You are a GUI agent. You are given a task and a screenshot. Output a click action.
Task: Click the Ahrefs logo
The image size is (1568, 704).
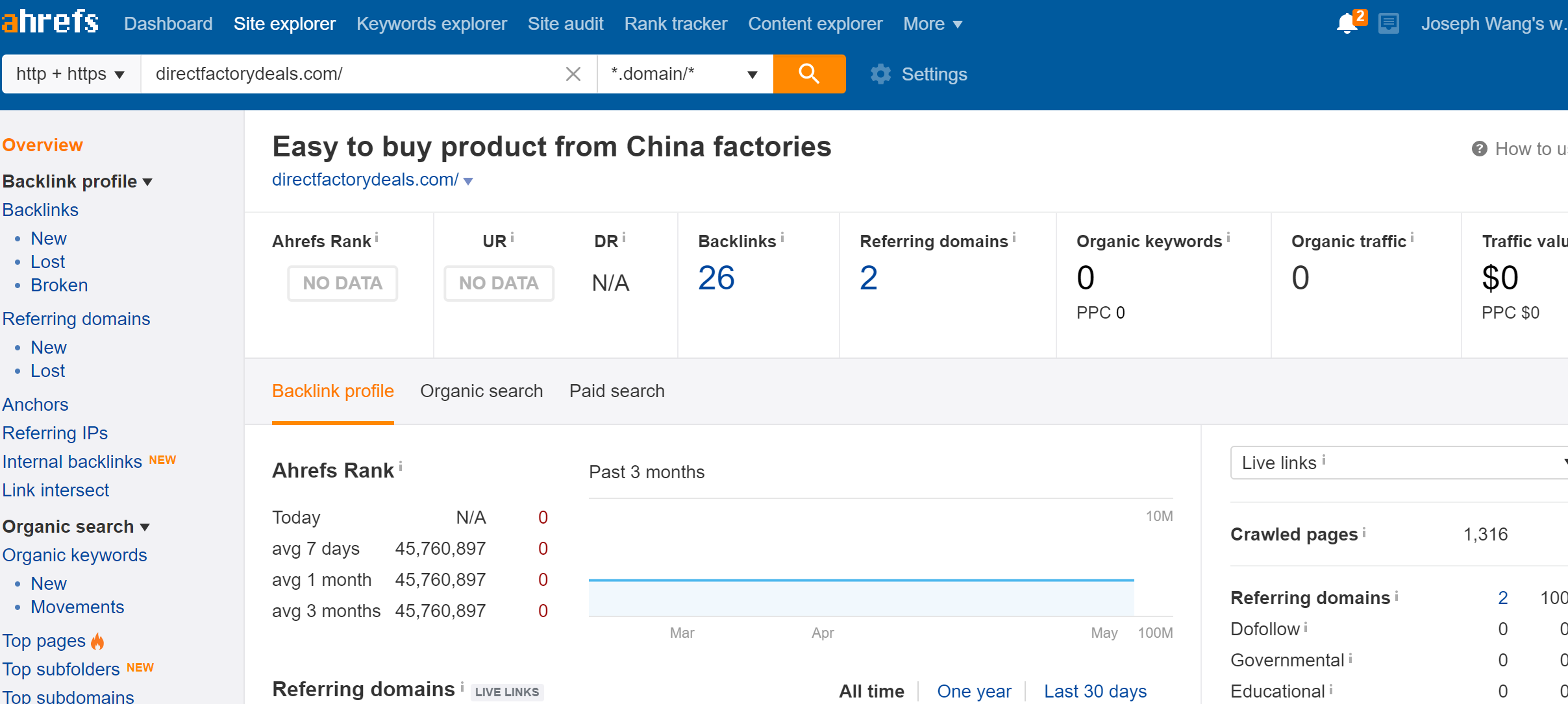(50, 21)
